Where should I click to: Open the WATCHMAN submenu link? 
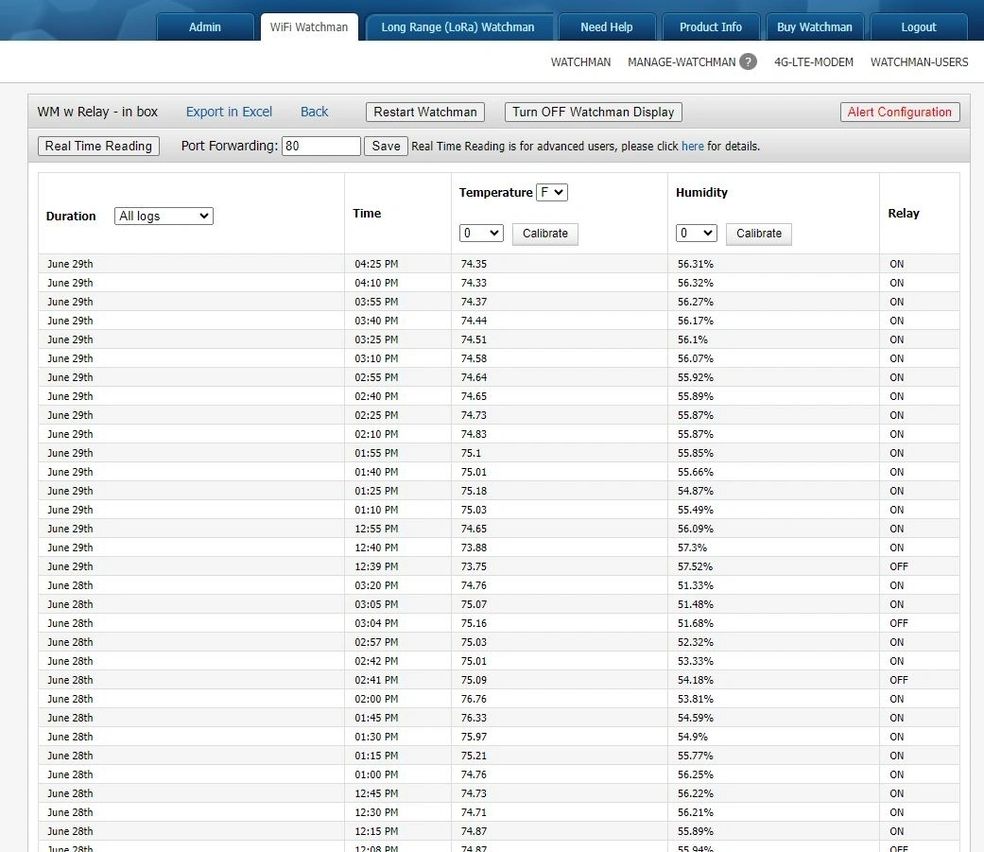coord(580,62)
